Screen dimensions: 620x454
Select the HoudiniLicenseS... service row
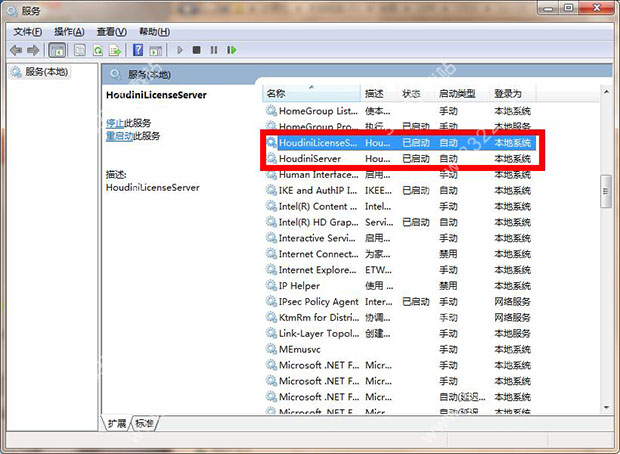[x=400, y=143]
